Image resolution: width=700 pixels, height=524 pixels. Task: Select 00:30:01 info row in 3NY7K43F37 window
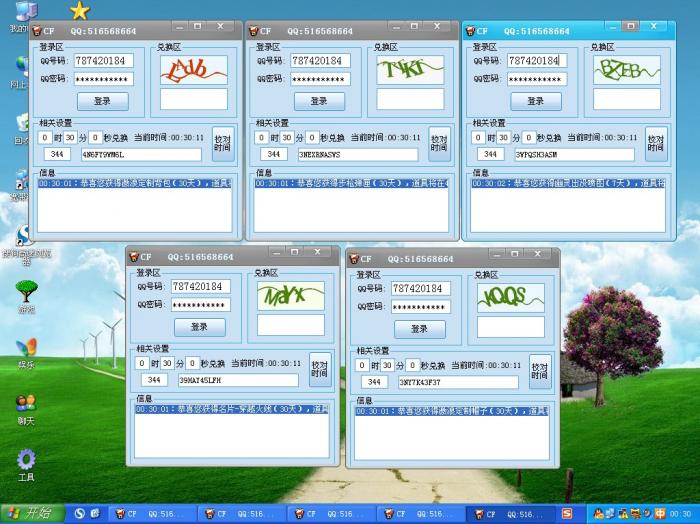click(x=451, y=411)
